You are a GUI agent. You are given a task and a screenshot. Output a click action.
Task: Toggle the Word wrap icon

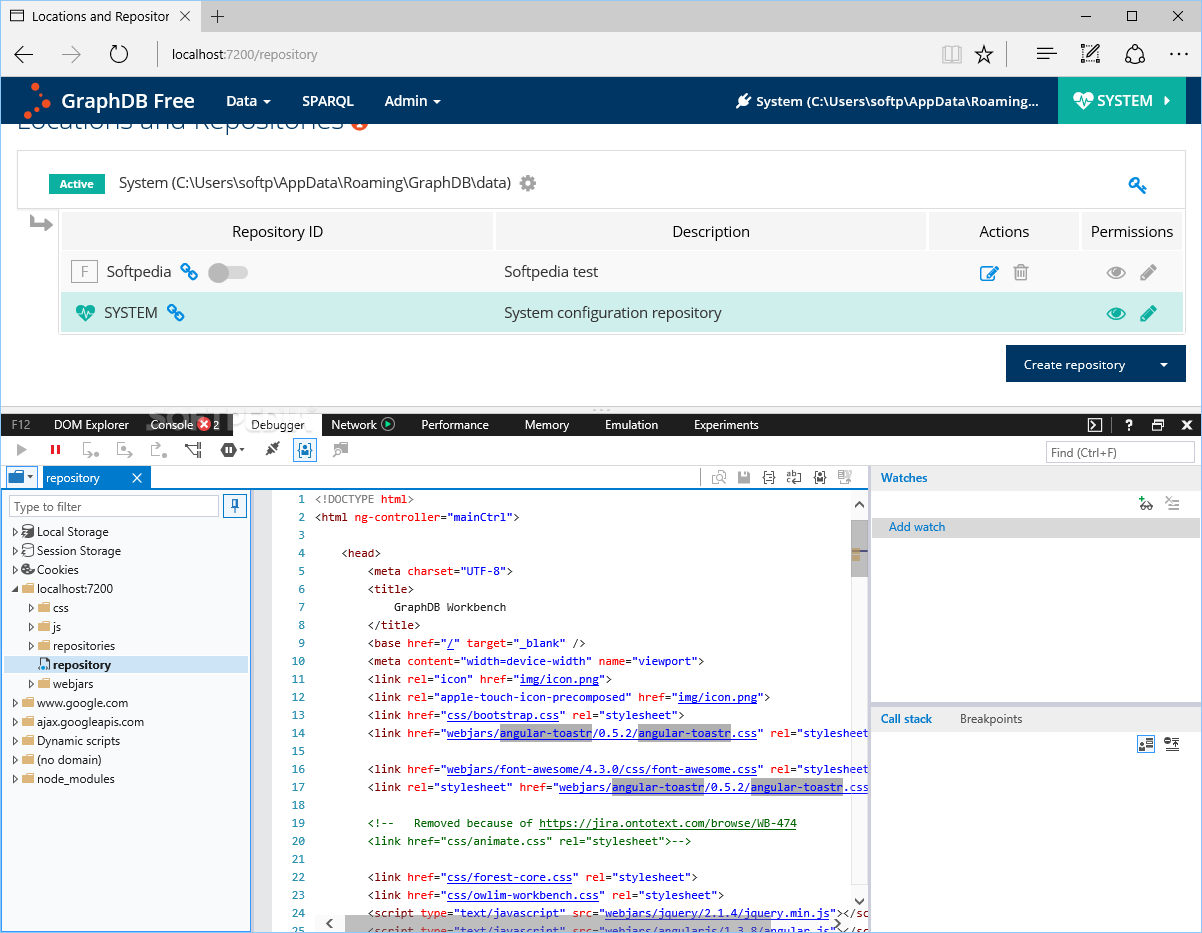point(794,478)
